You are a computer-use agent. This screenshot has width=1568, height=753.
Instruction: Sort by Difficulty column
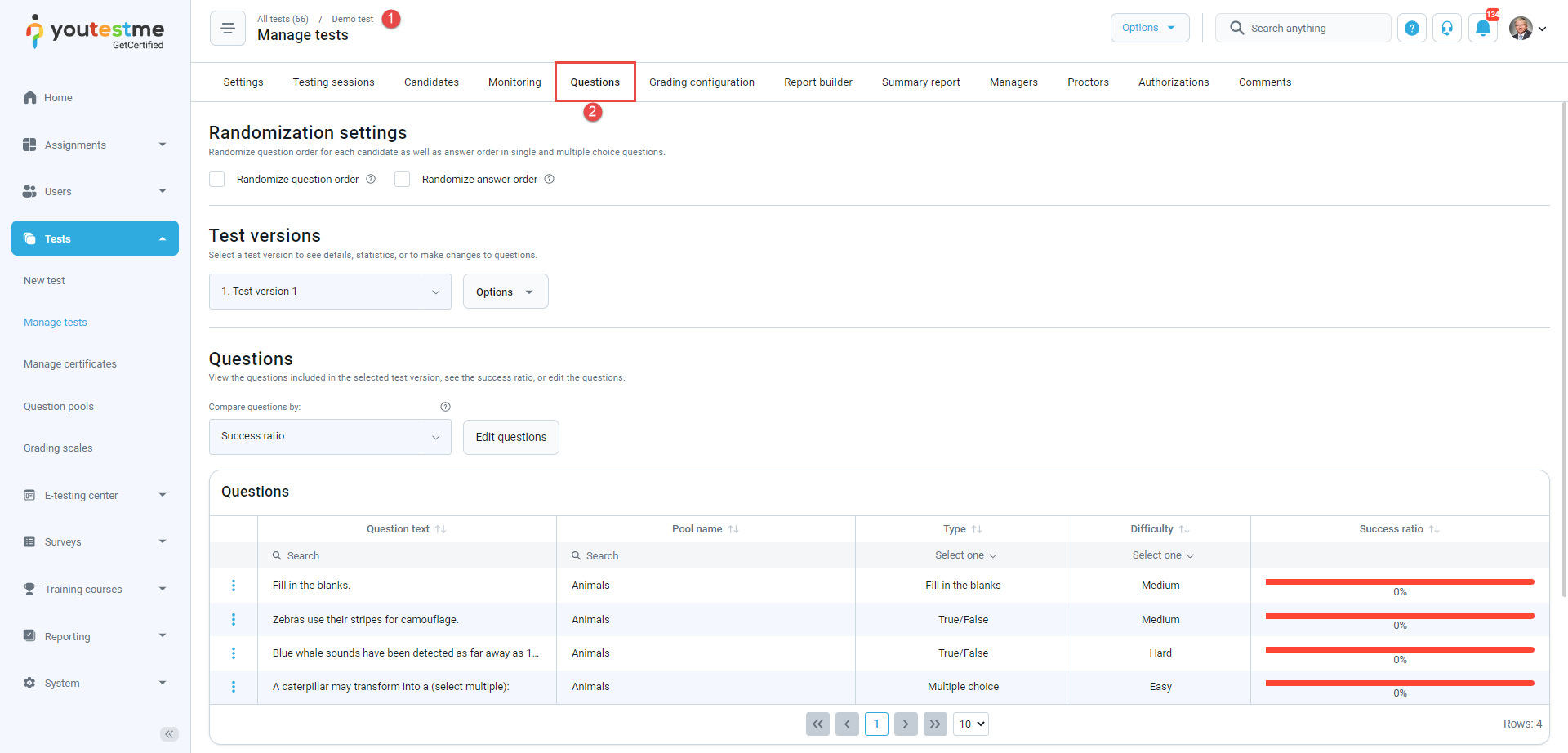click(1184, 529)
